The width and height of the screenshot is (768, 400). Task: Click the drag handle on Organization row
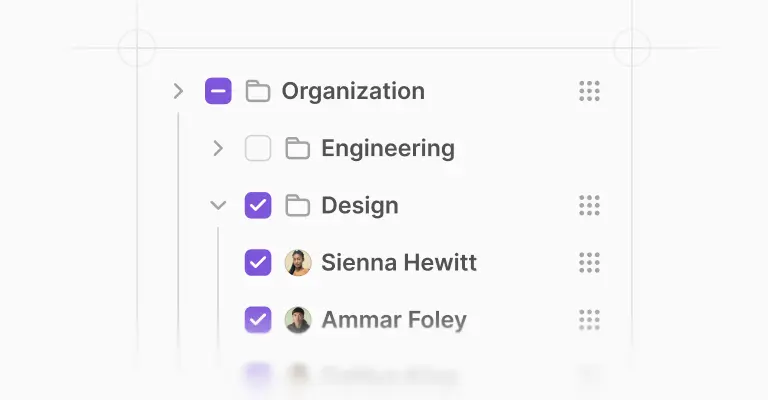pos(589,92)
